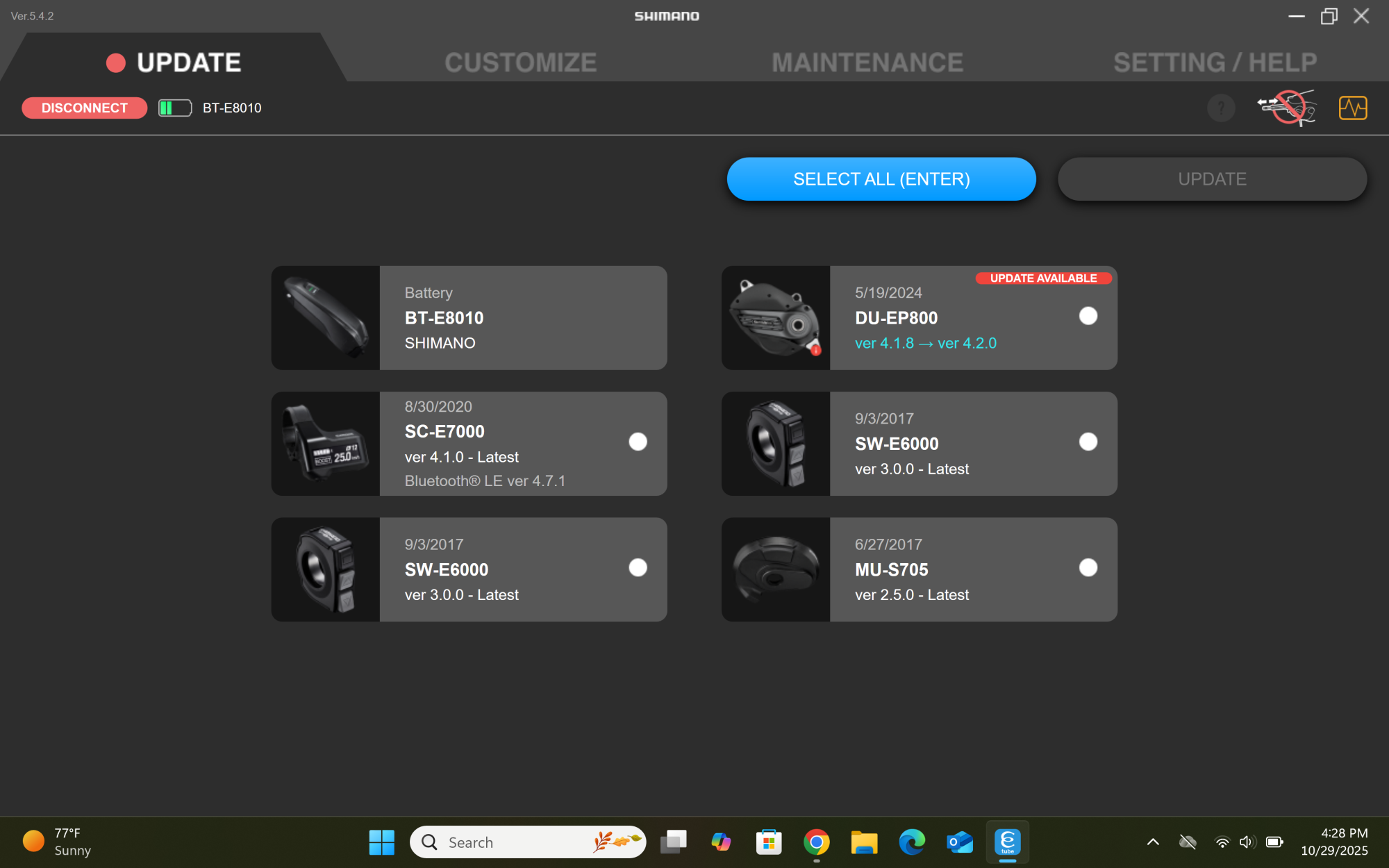
Task: Open the orange diagnostics monitor icon
Action: coord(1352,108)
